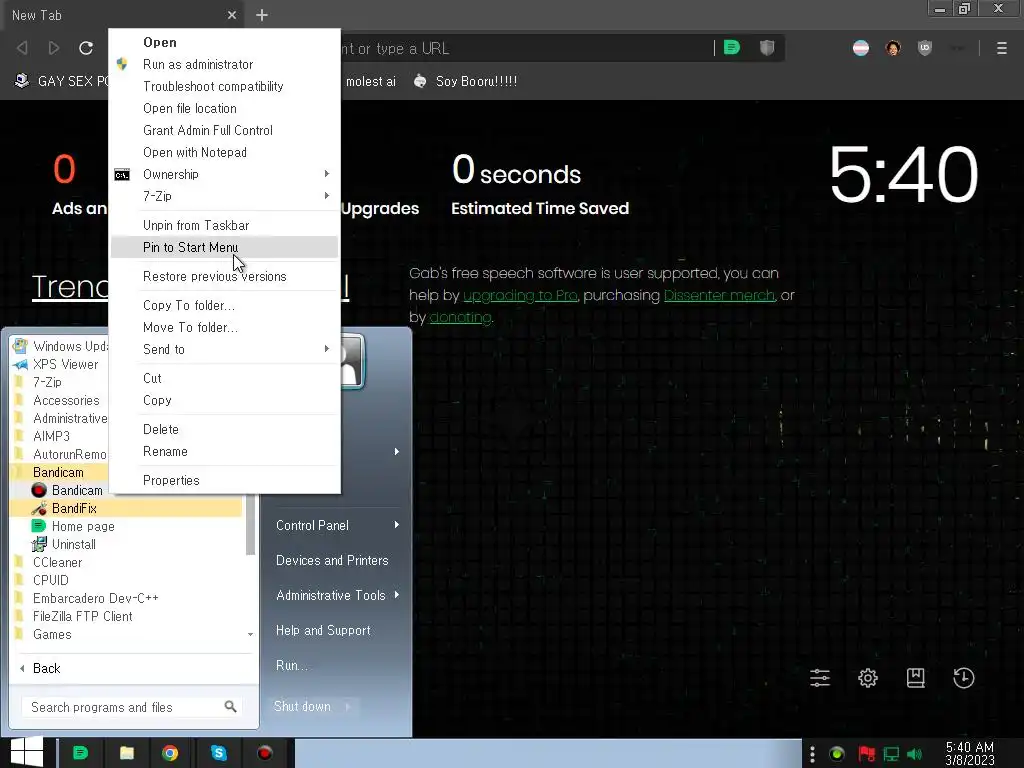
Task: Select Rename in the context menu
Action: pos(225,451)
